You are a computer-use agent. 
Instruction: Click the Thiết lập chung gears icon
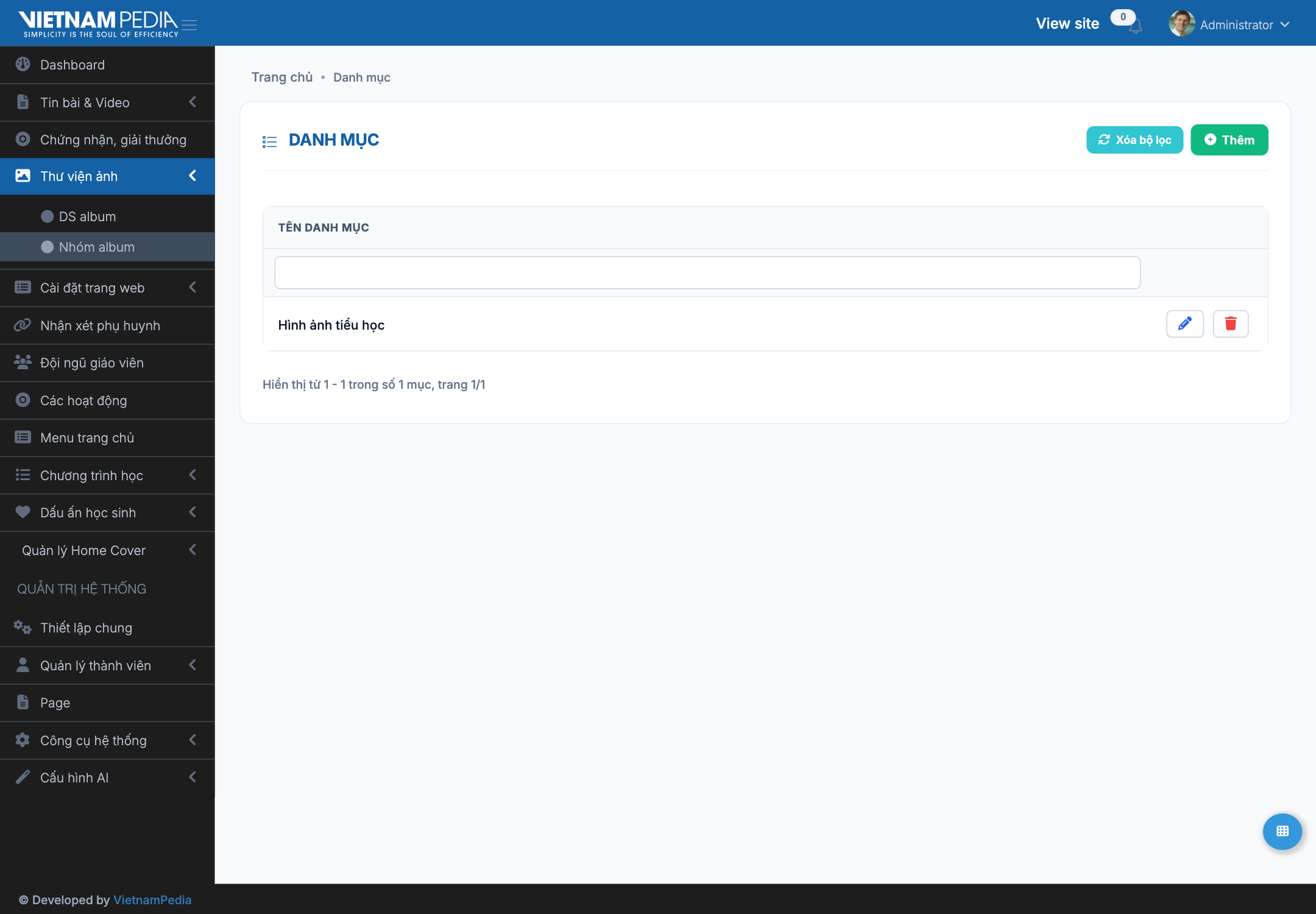point(23,627)
